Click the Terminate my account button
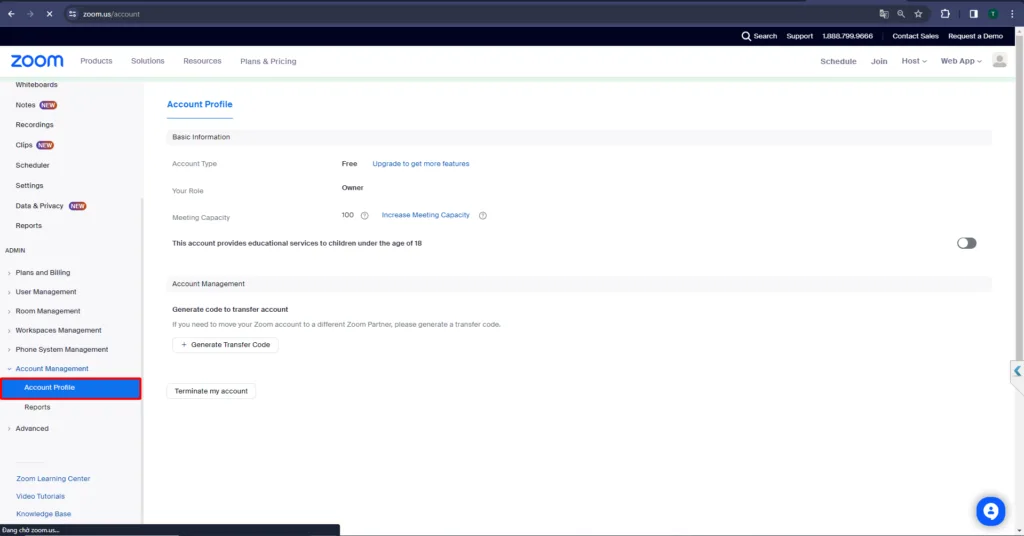 (x=211, y=391)
